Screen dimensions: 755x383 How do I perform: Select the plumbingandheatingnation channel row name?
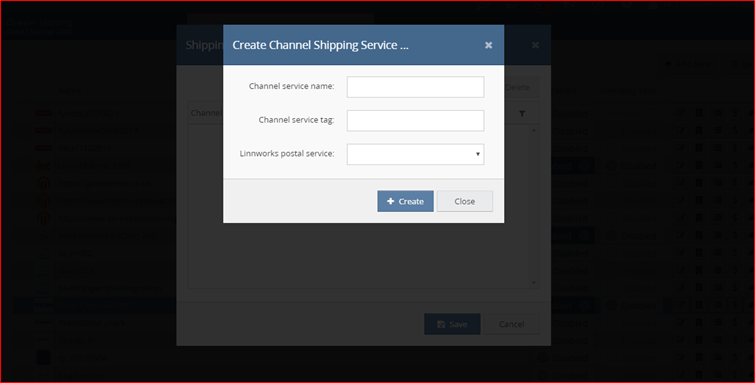pyautogui.click(x=110, y=288)
